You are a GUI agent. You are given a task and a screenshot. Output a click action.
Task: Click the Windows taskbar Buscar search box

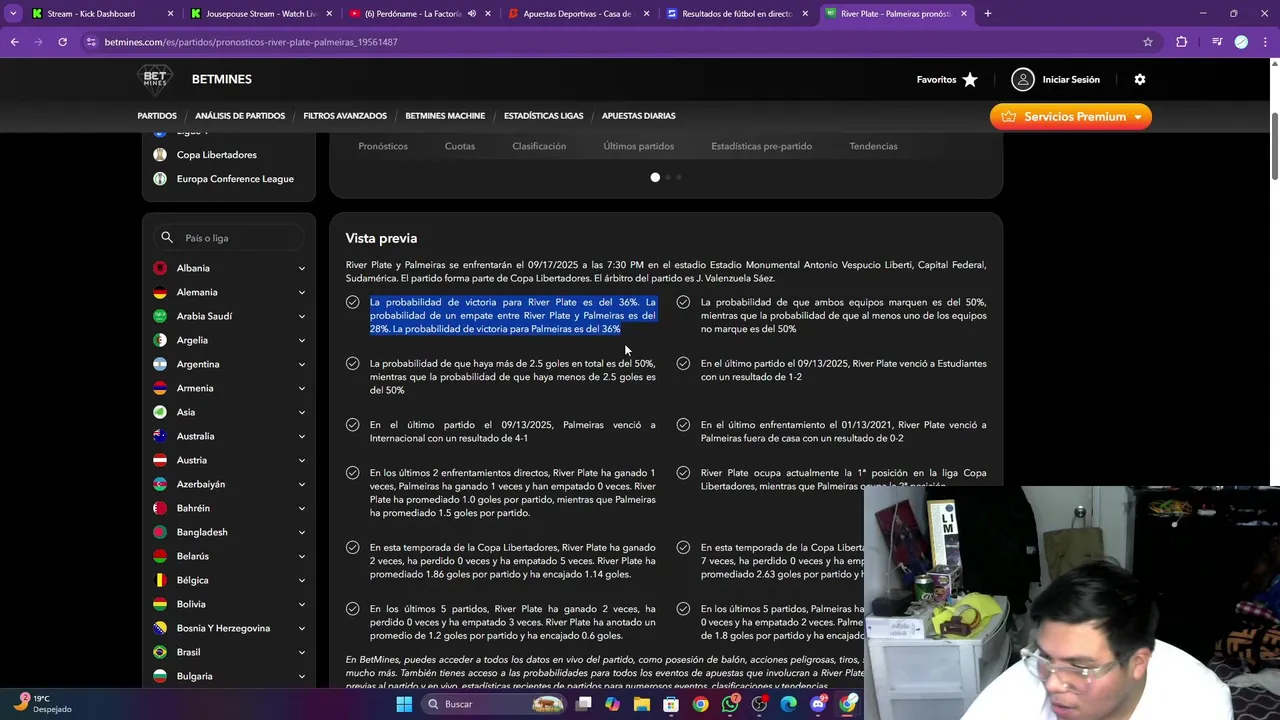(495, 704)
